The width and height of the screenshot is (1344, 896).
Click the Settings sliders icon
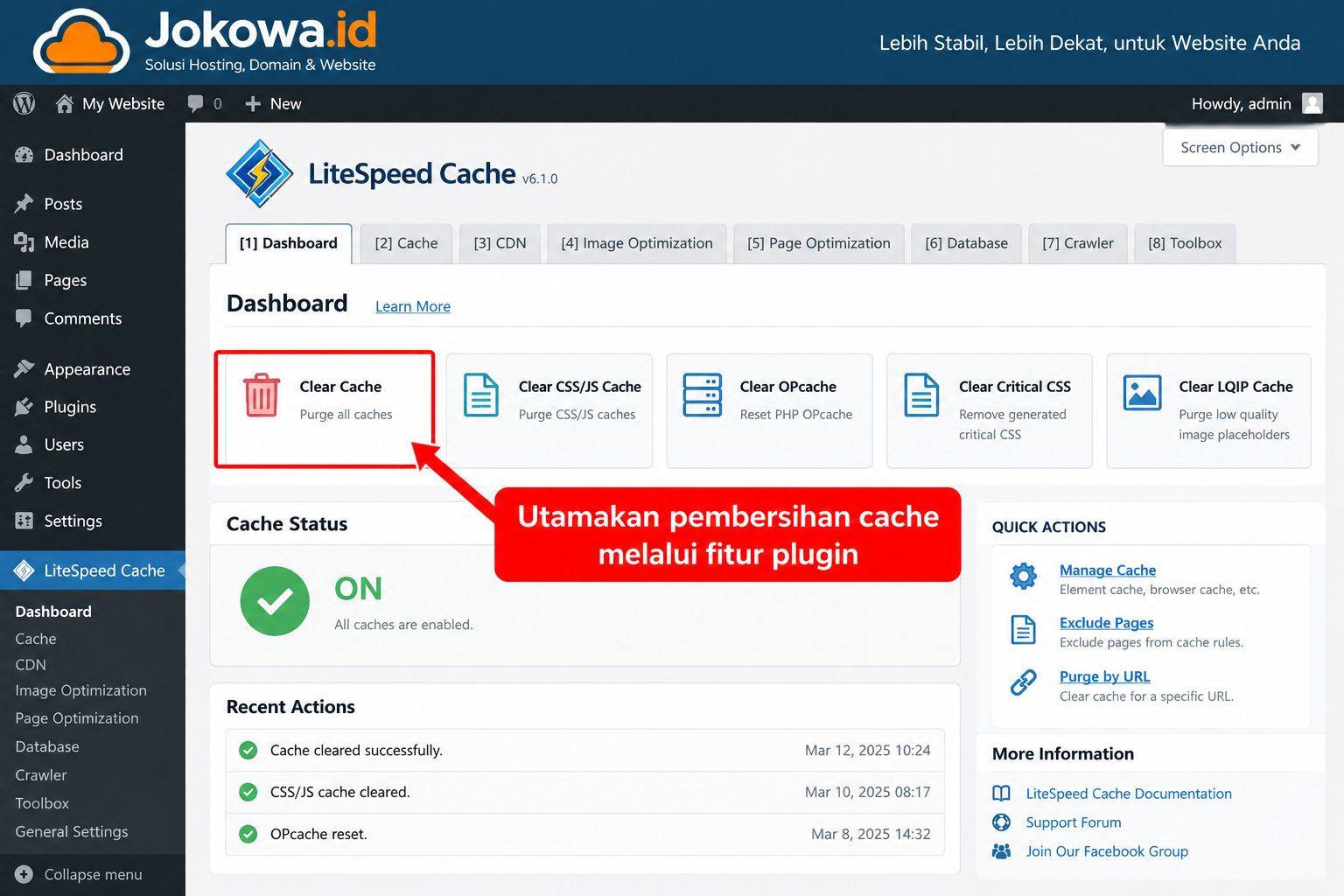pos(24,521)
